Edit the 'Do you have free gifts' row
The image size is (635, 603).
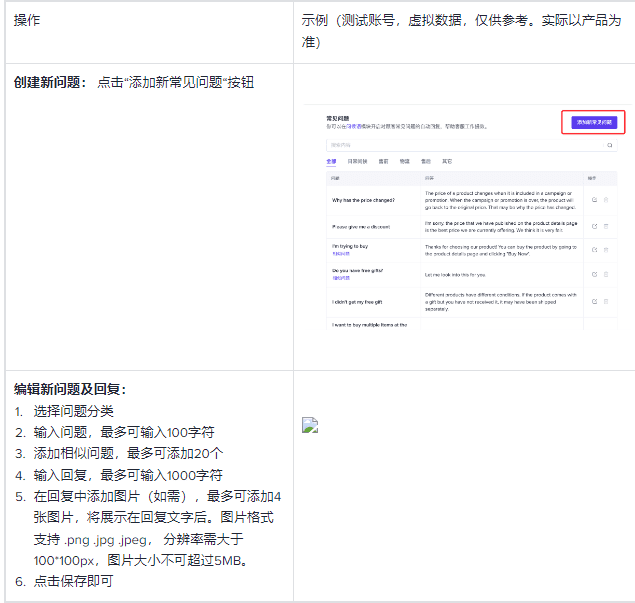[594, 274]
